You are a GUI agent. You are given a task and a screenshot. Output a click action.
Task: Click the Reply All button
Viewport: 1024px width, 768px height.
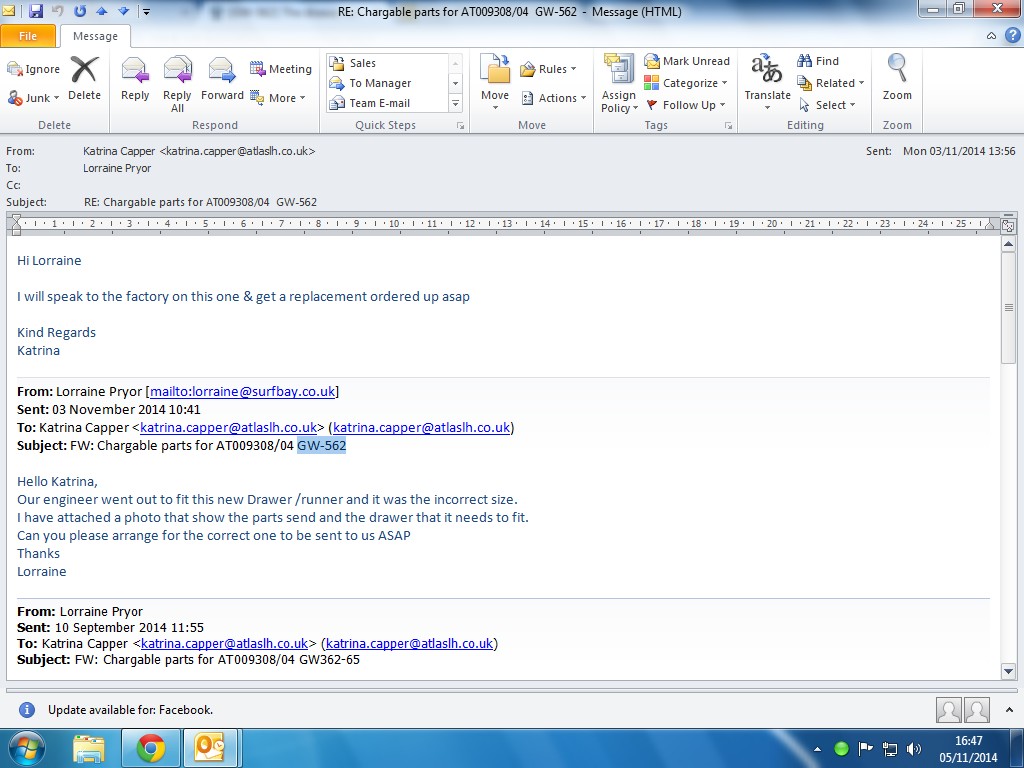(x=177, y=80)
